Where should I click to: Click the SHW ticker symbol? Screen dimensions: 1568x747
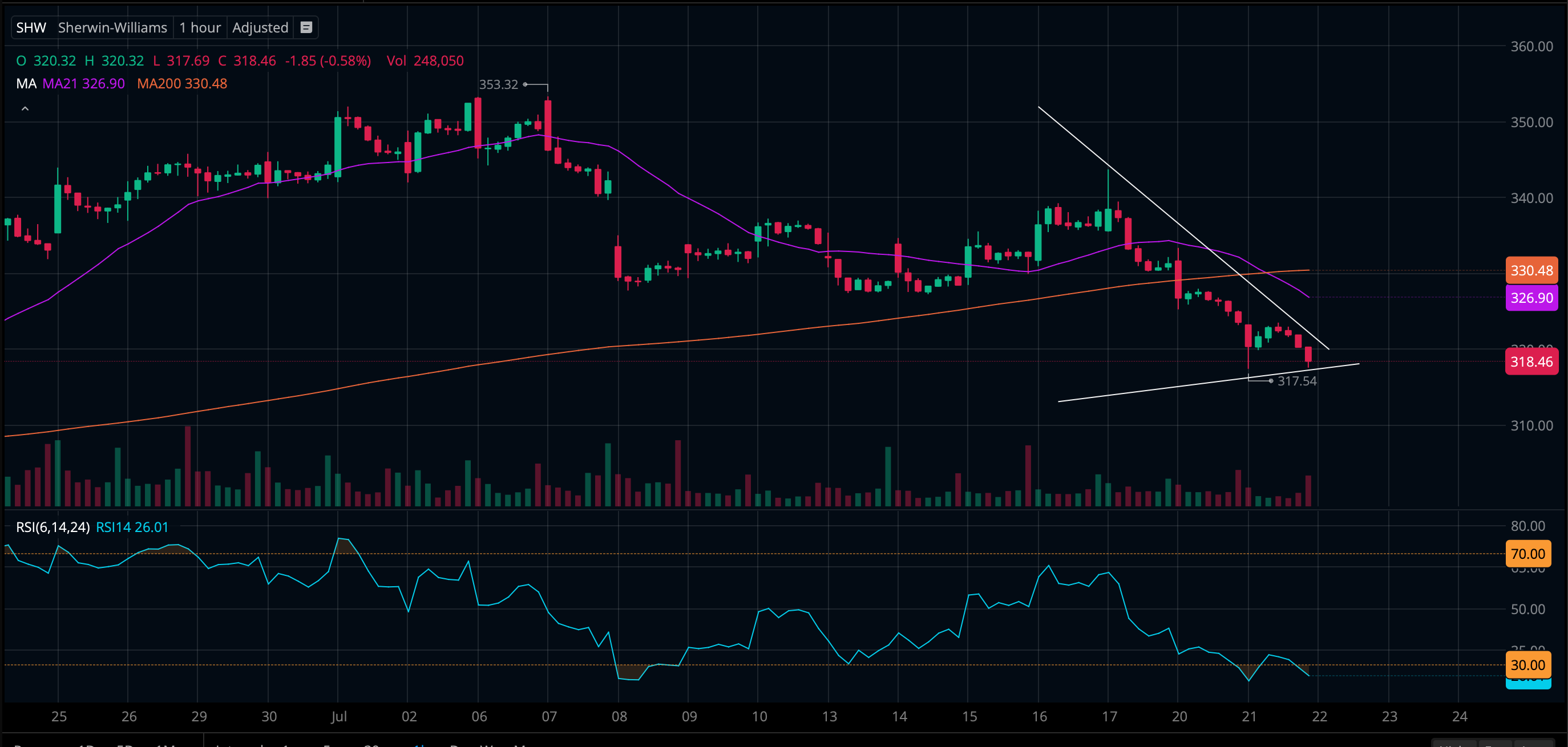point(31,27)
